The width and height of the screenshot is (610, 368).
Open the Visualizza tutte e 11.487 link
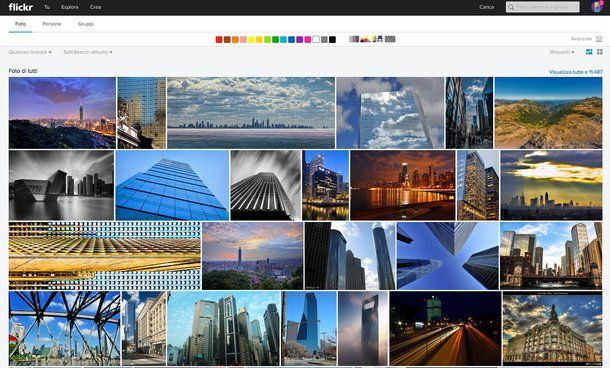[x=575, y=72]
